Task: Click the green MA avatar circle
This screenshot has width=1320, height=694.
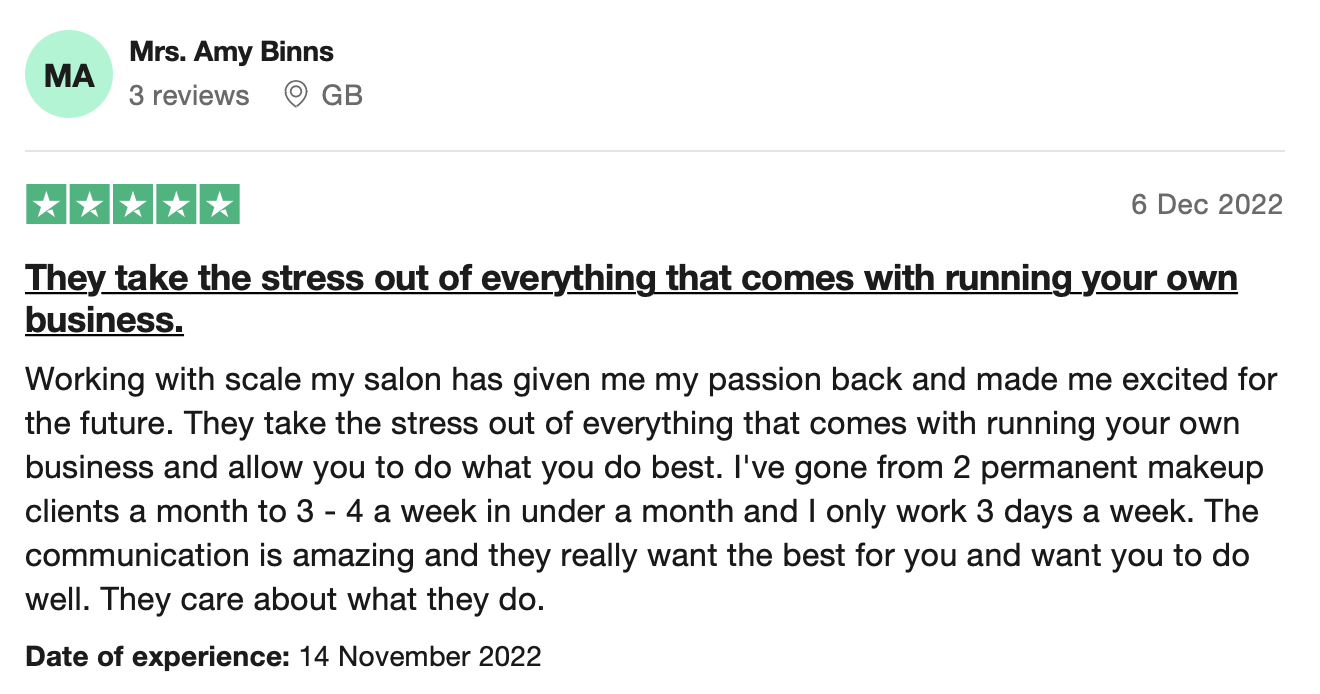Action: (x=69, y=74)
